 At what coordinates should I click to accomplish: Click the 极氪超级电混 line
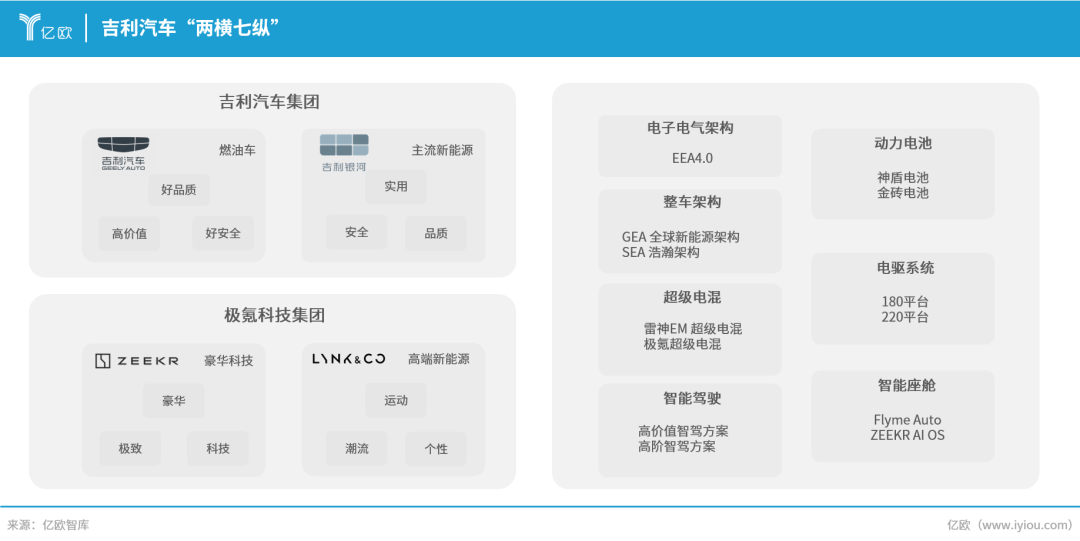[683, 344]
